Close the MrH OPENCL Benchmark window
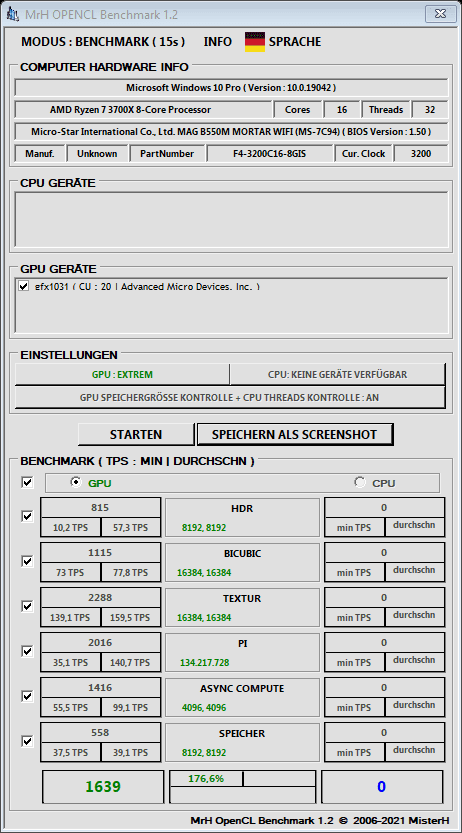Image resolution: width=462 pixels, height=833 pixels. pos(440,14)
